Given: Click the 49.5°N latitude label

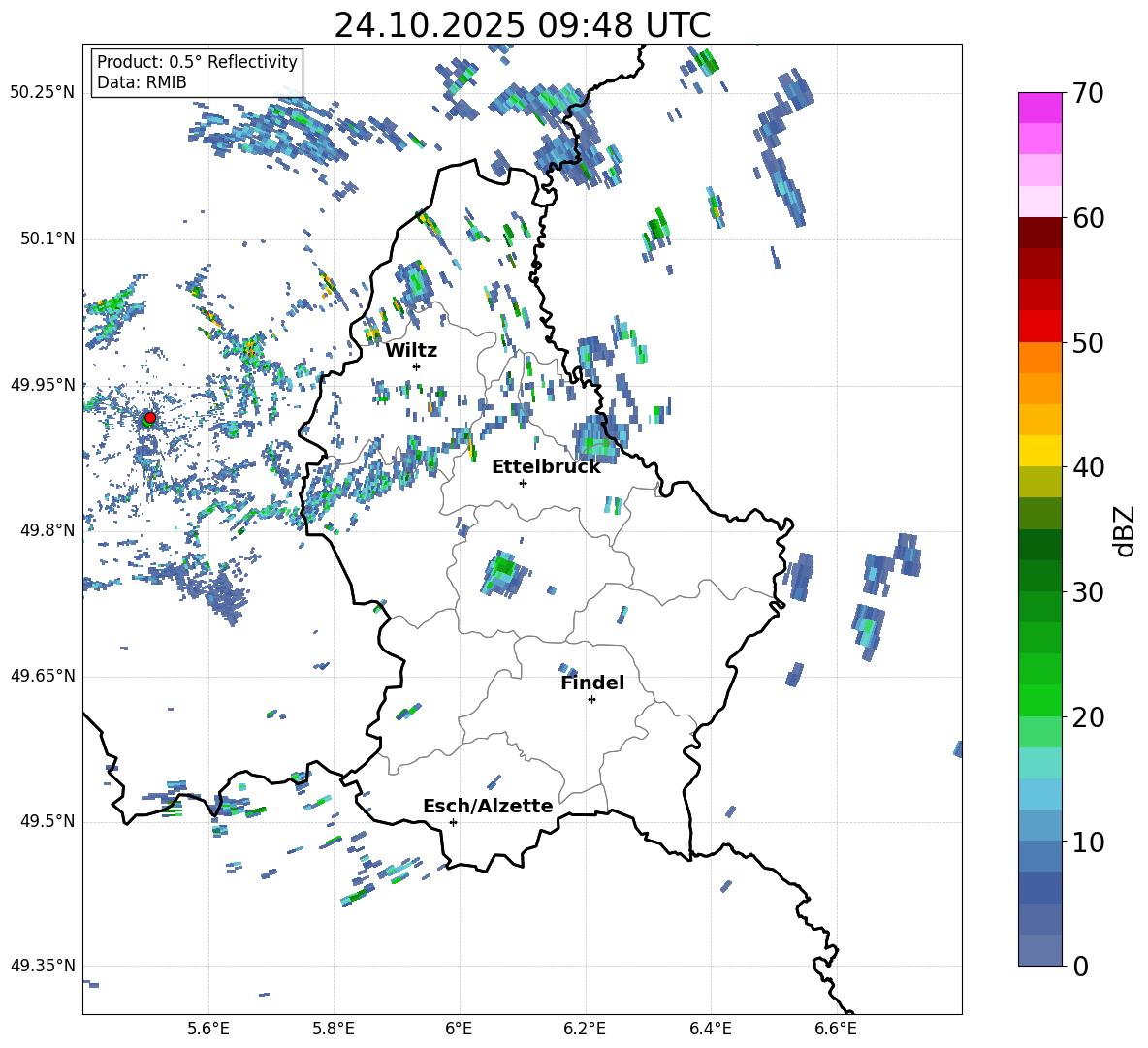Looking at the screenshot, I should coord(48,821).
